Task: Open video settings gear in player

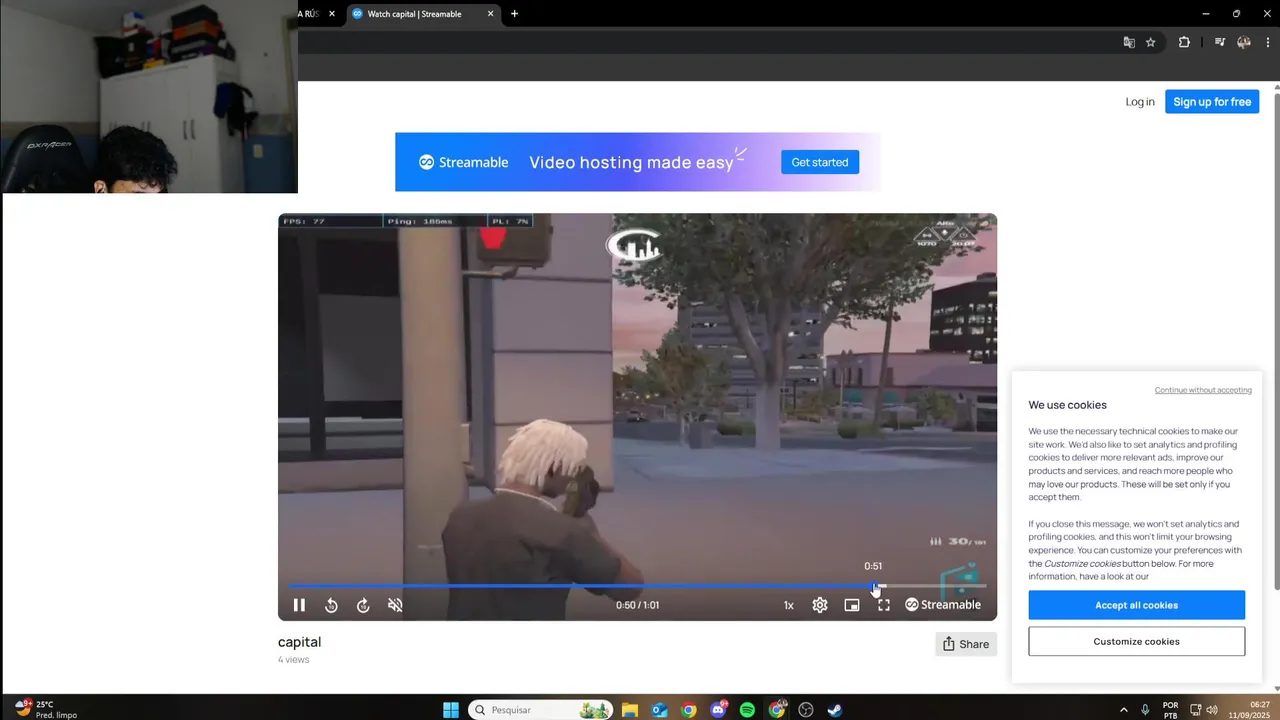Action: [820, 605]
